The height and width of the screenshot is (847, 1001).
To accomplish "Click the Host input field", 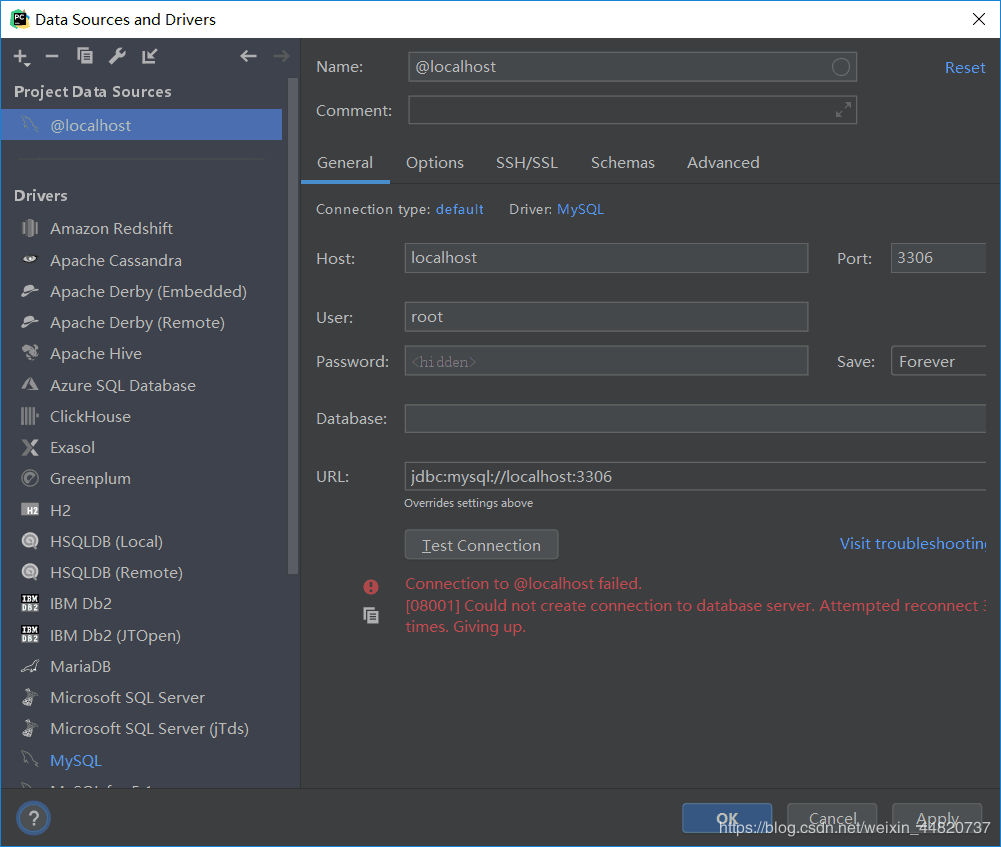I will (x=606, y=258).
